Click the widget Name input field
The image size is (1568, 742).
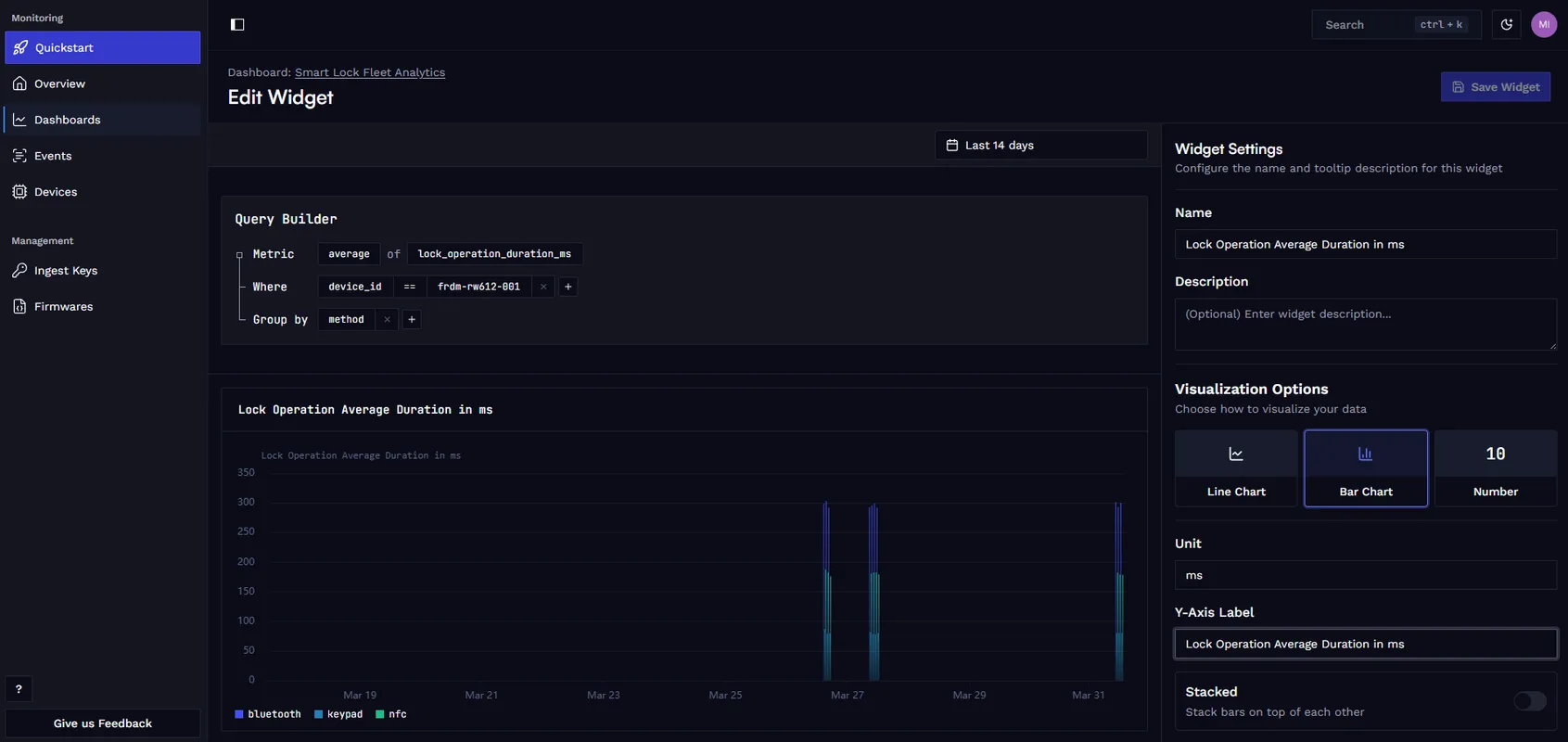pyautogui.click(x=1365, y=245)
